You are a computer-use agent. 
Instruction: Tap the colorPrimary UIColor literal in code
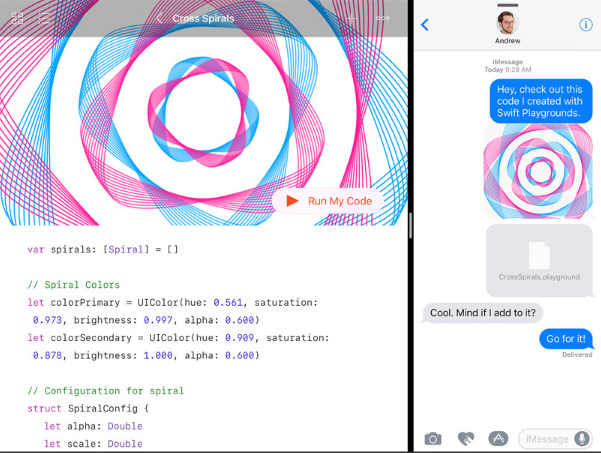point(193,302)
